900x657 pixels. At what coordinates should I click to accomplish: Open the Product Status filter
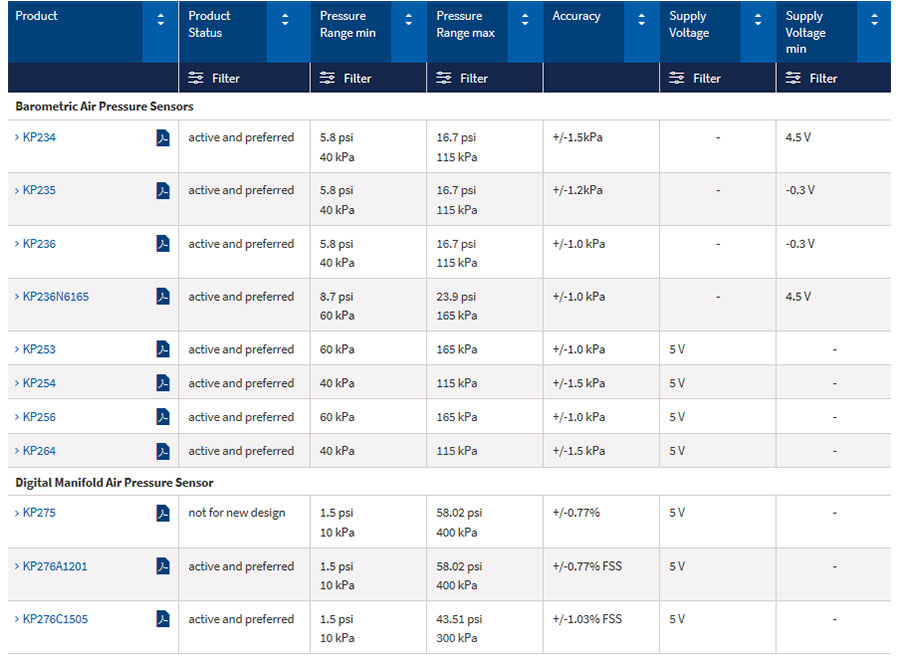214,78
